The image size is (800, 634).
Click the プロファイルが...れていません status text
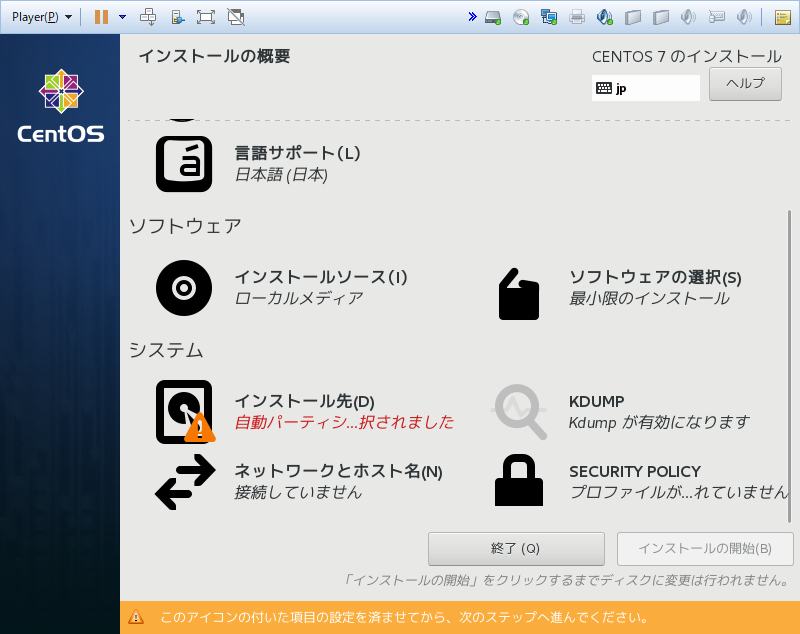[679, 492]
